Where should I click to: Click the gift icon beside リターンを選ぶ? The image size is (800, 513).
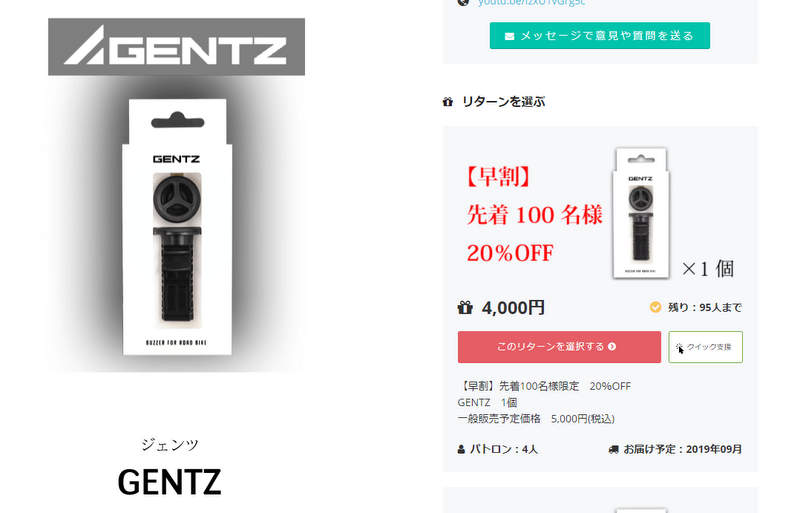448,102
